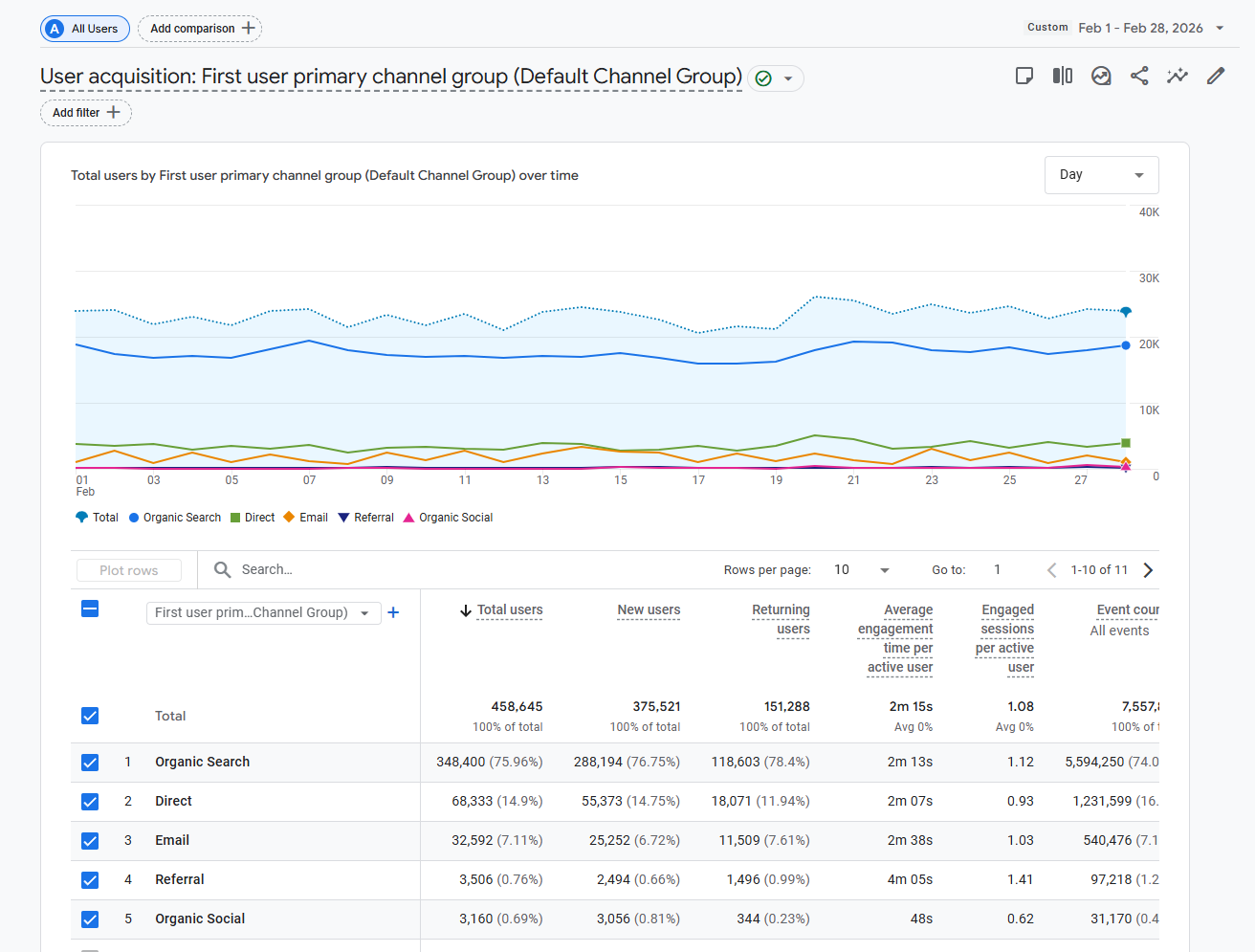Open the Day granularity dropdown
This screenshot has height=952, width=1255.
[1101, 175]
